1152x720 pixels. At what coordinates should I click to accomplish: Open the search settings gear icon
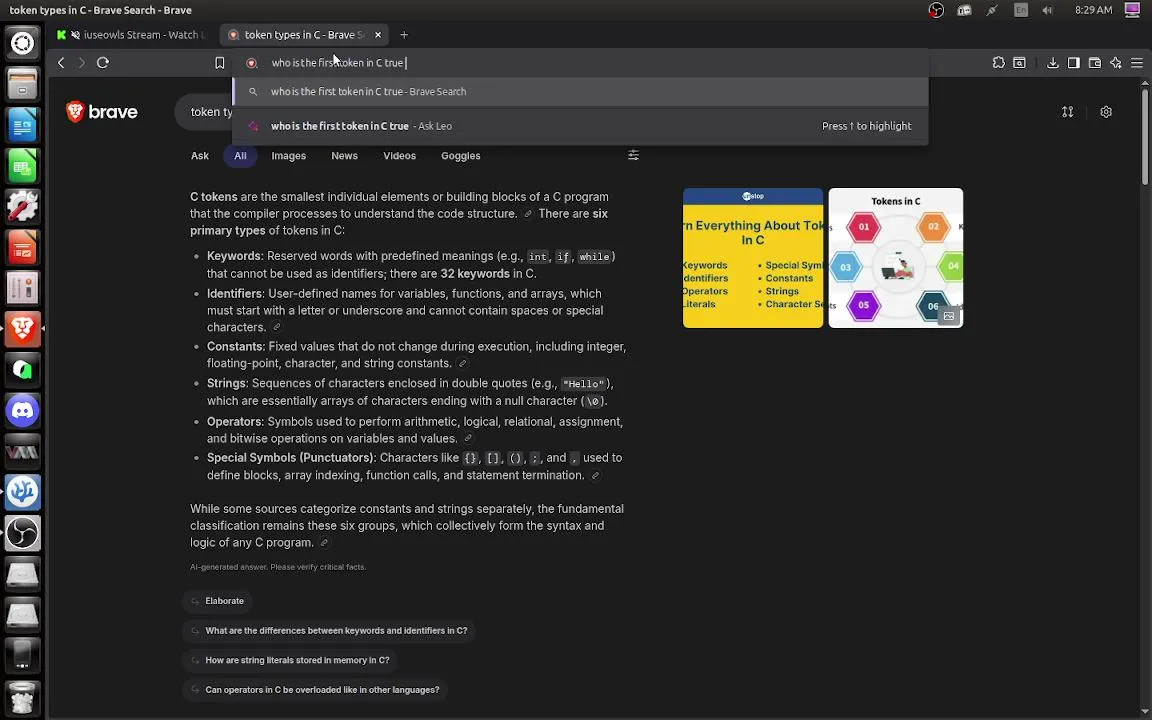tap(1106, 112)
